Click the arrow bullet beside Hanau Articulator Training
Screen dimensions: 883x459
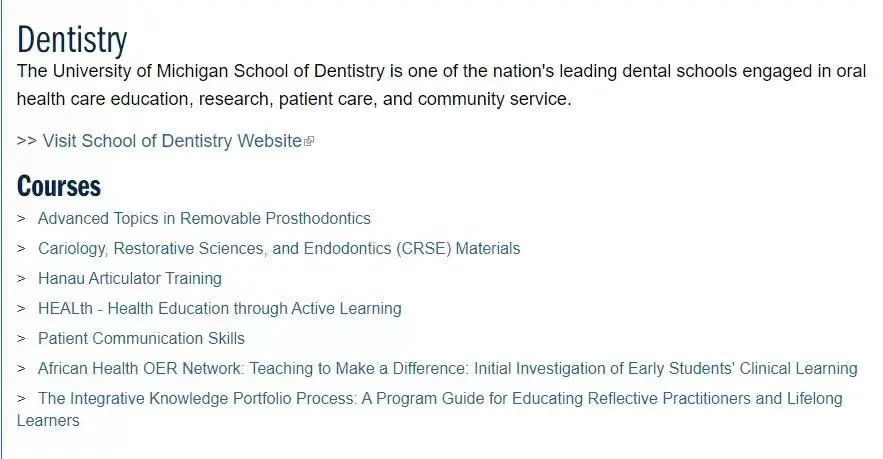(x=21, y=279)
